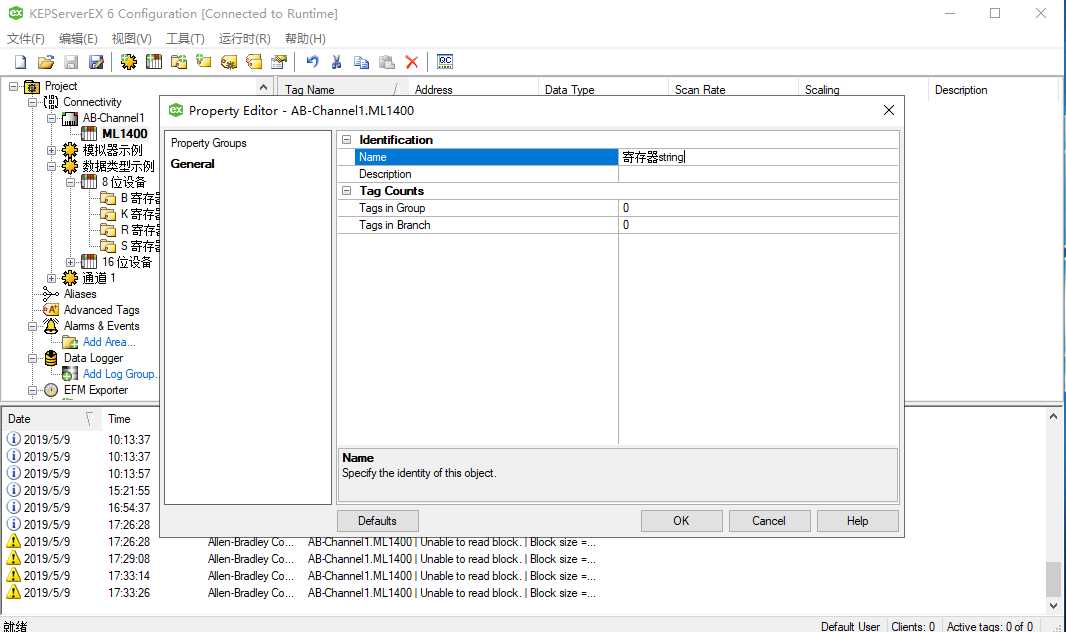Viewport: 1066px width, 632px height.
Task: Collapse the Identification property section
Action: coord(346,139)
